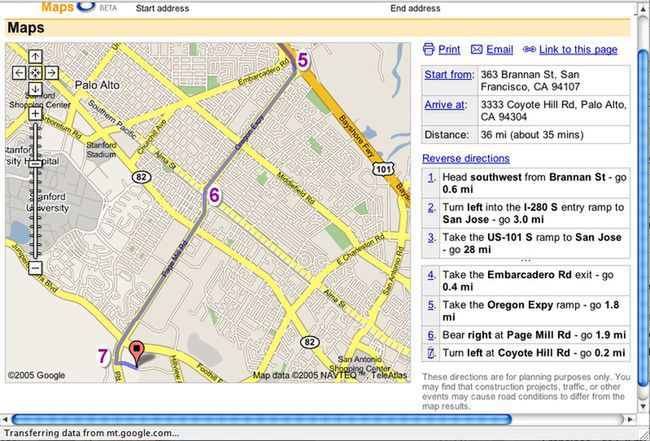Viewport: 650px width, 441px height.
Task: Click the 3333 Coyote Hill Rd address
Action: click(x=553, y=111)
